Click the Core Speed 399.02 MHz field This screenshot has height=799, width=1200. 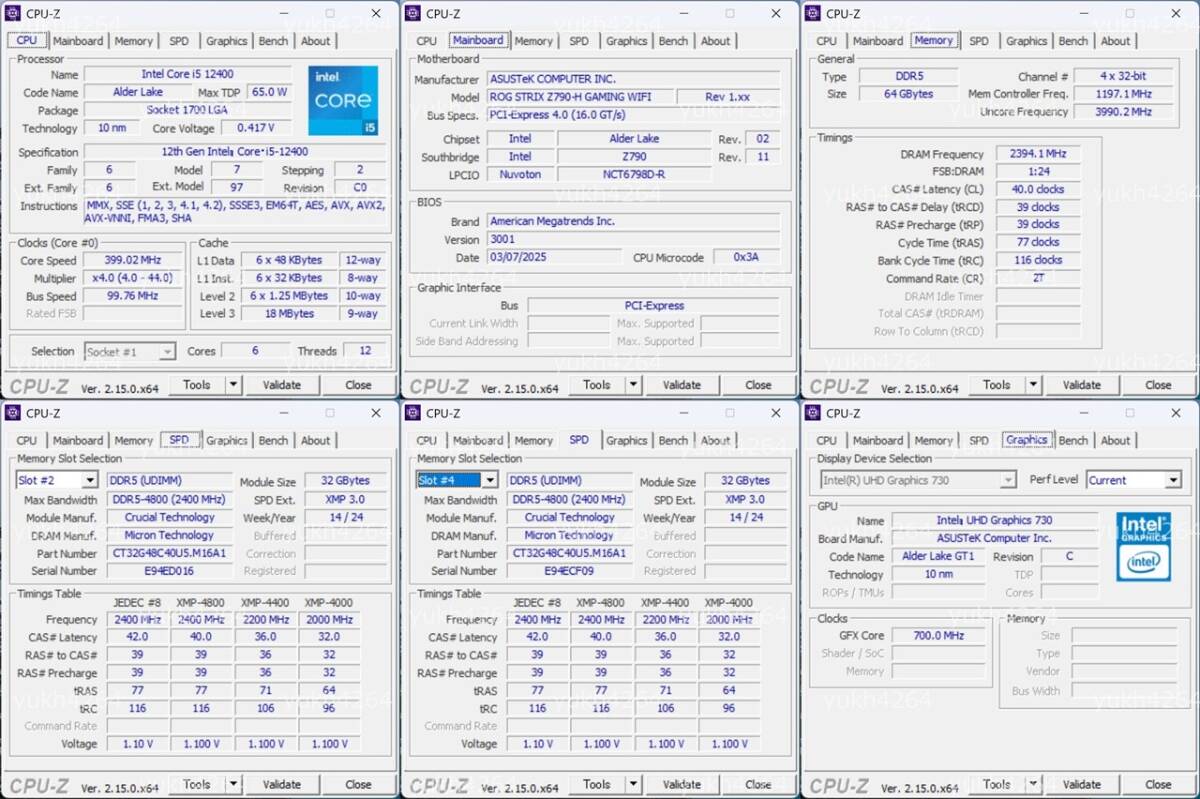(133, 260)
